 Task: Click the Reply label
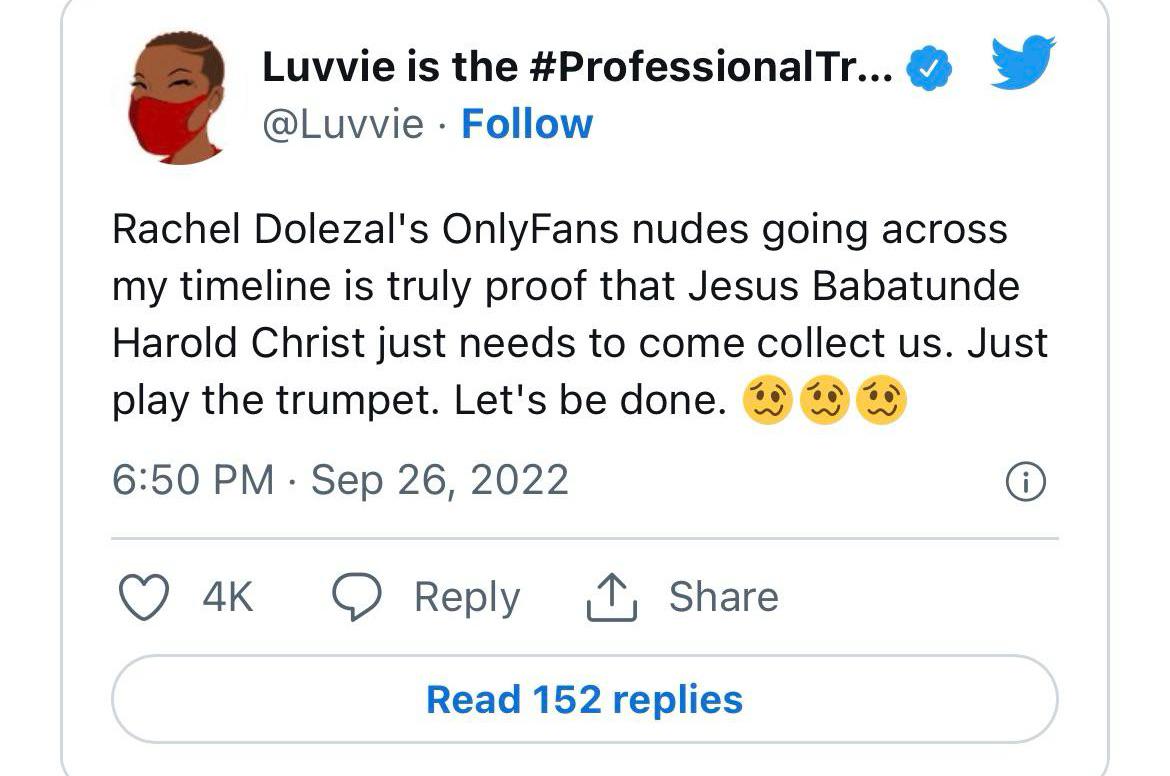tap(467, 598)
